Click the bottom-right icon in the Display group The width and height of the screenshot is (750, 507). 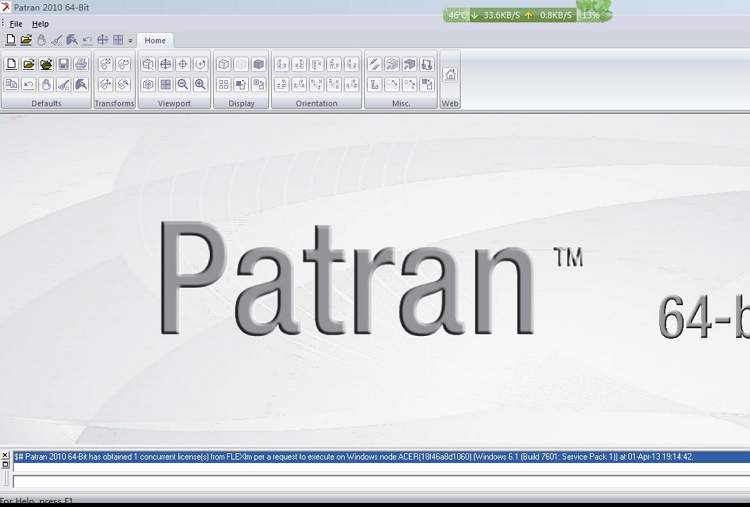click(x=258, y=85)
